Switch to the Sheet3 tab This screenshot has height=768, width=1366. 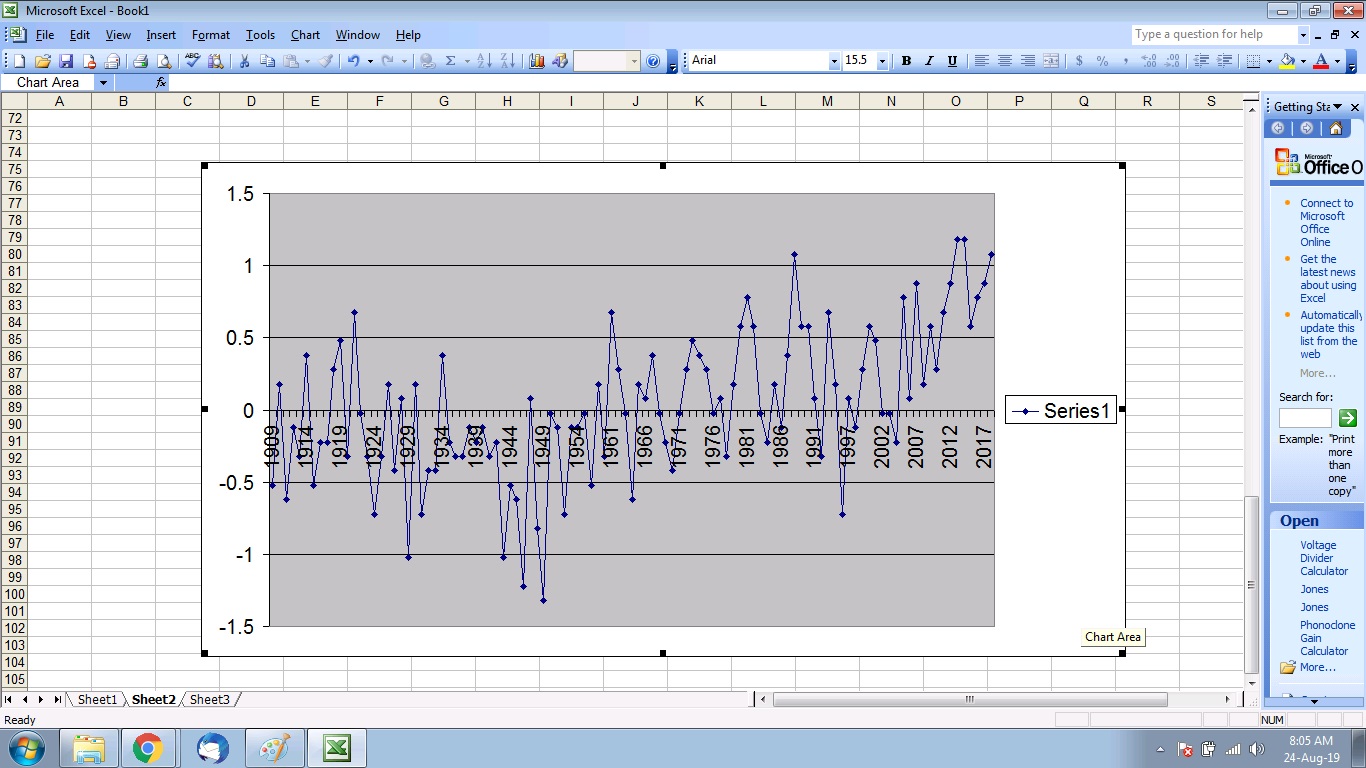click(x=209, y=700)
